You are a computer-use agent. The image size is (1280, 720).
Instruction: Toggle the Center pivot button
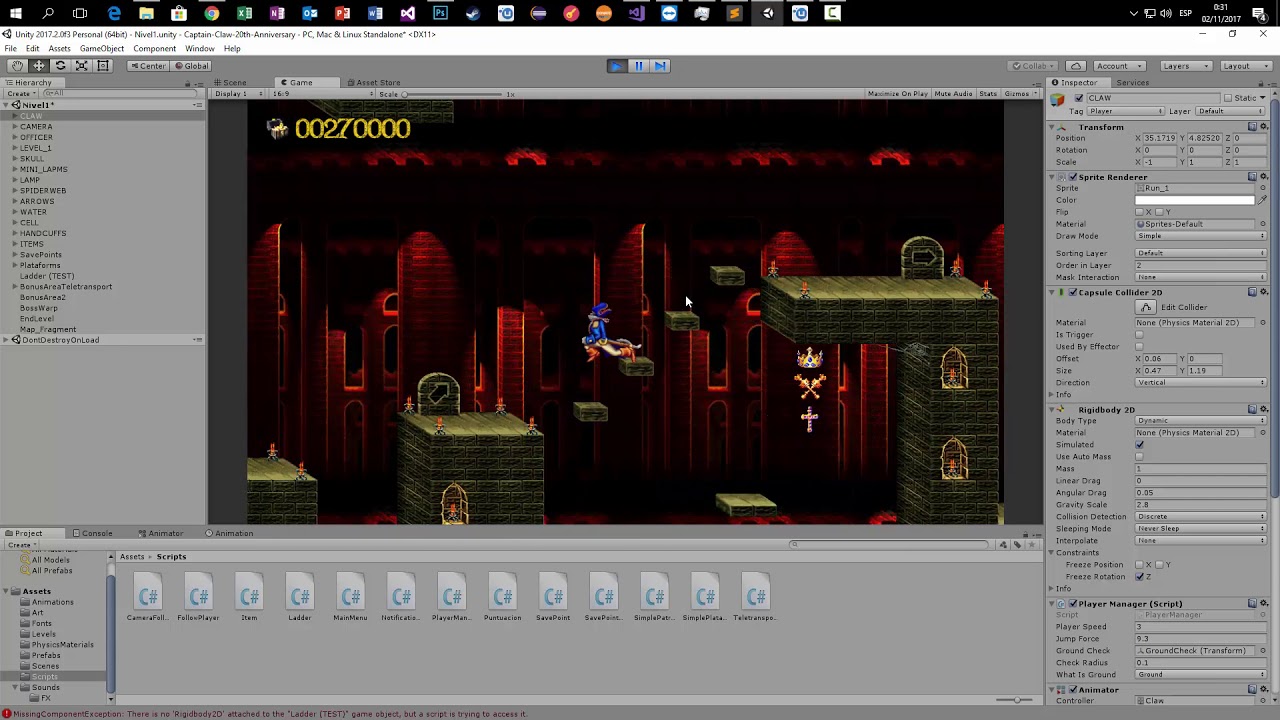(148, 66)
